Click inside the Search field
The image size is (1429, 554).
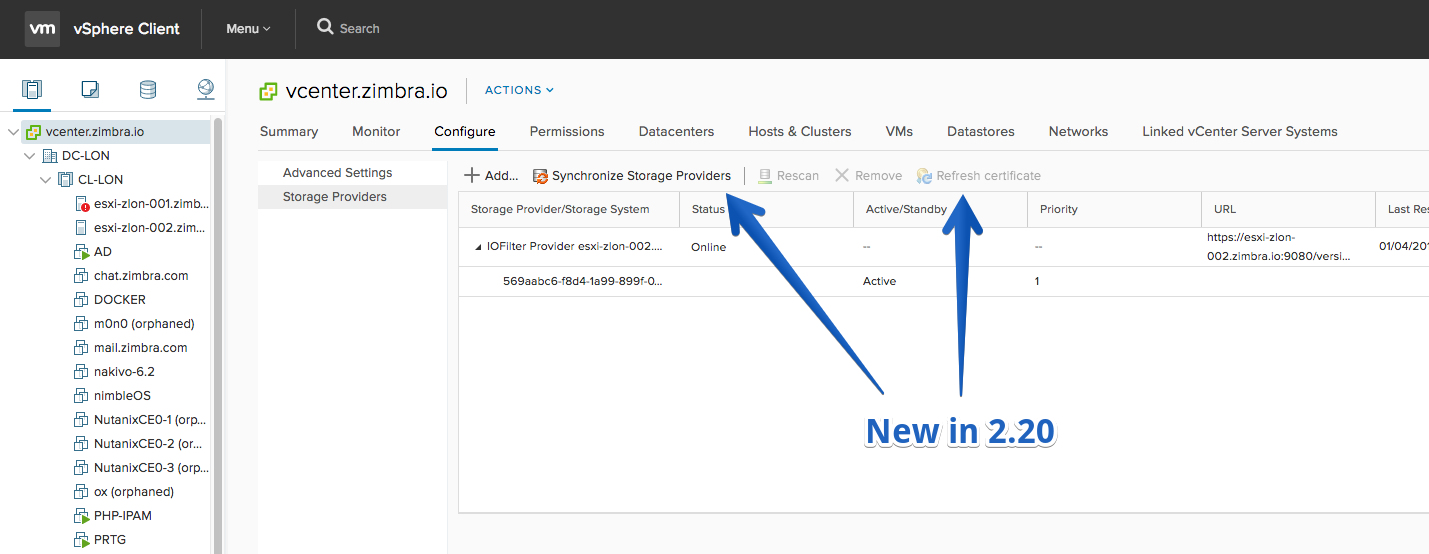click(360, 29)
